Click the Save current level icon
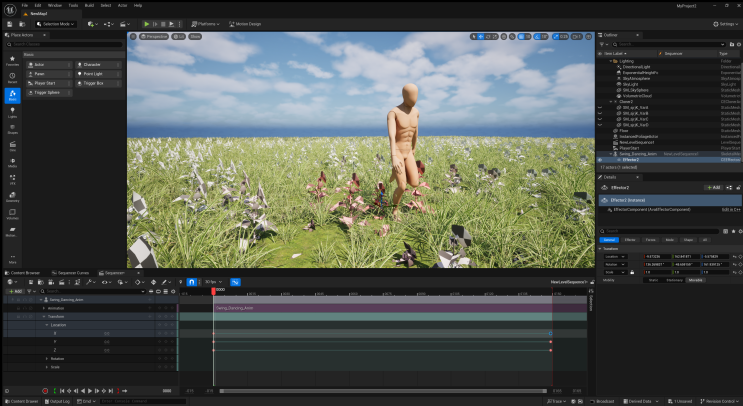Screen dimensions: 743x406 coord(11,23)
